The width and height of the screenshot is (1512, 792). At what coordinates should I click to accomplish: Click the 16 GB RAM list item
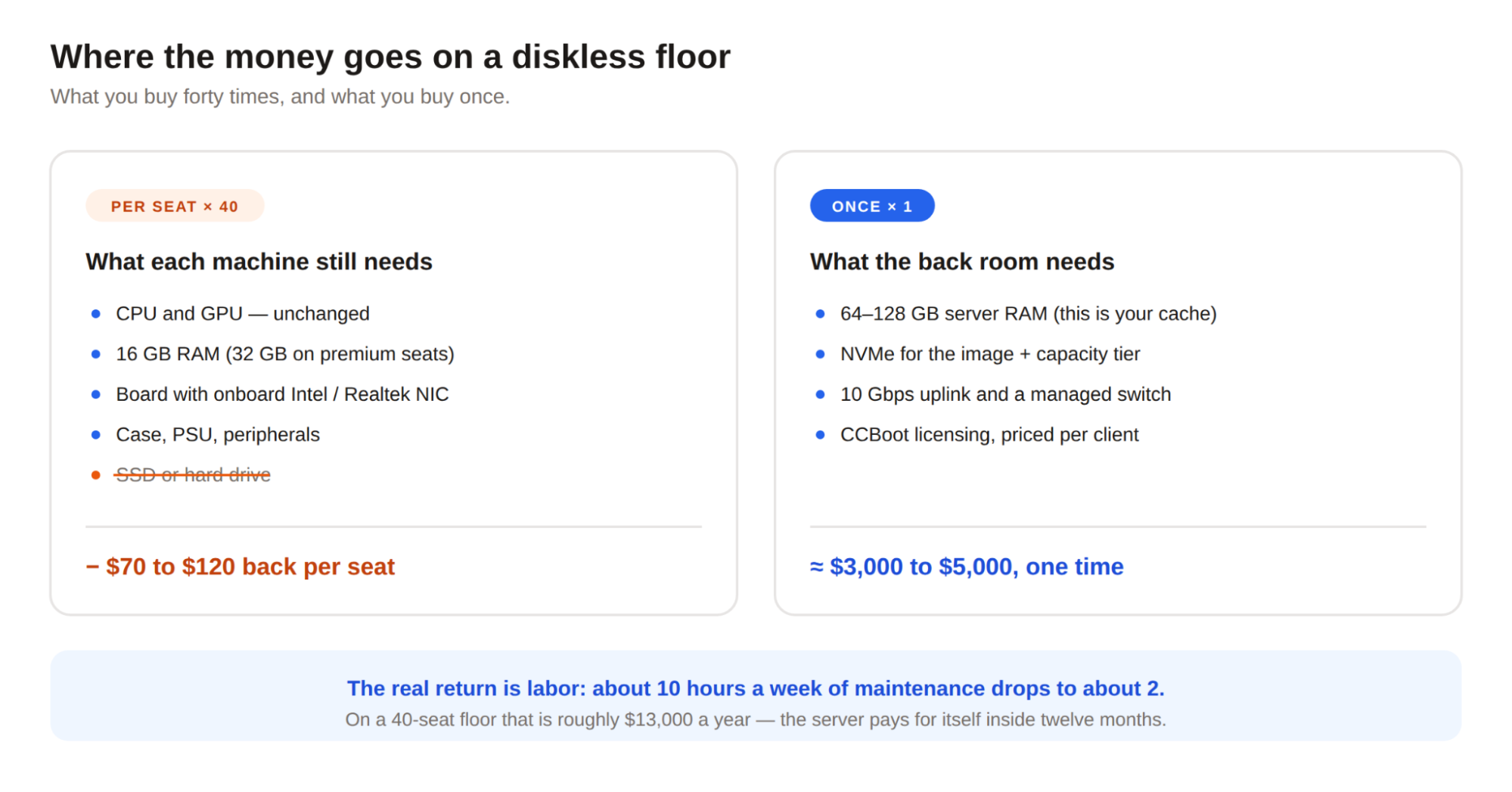(x=284, y=353)
